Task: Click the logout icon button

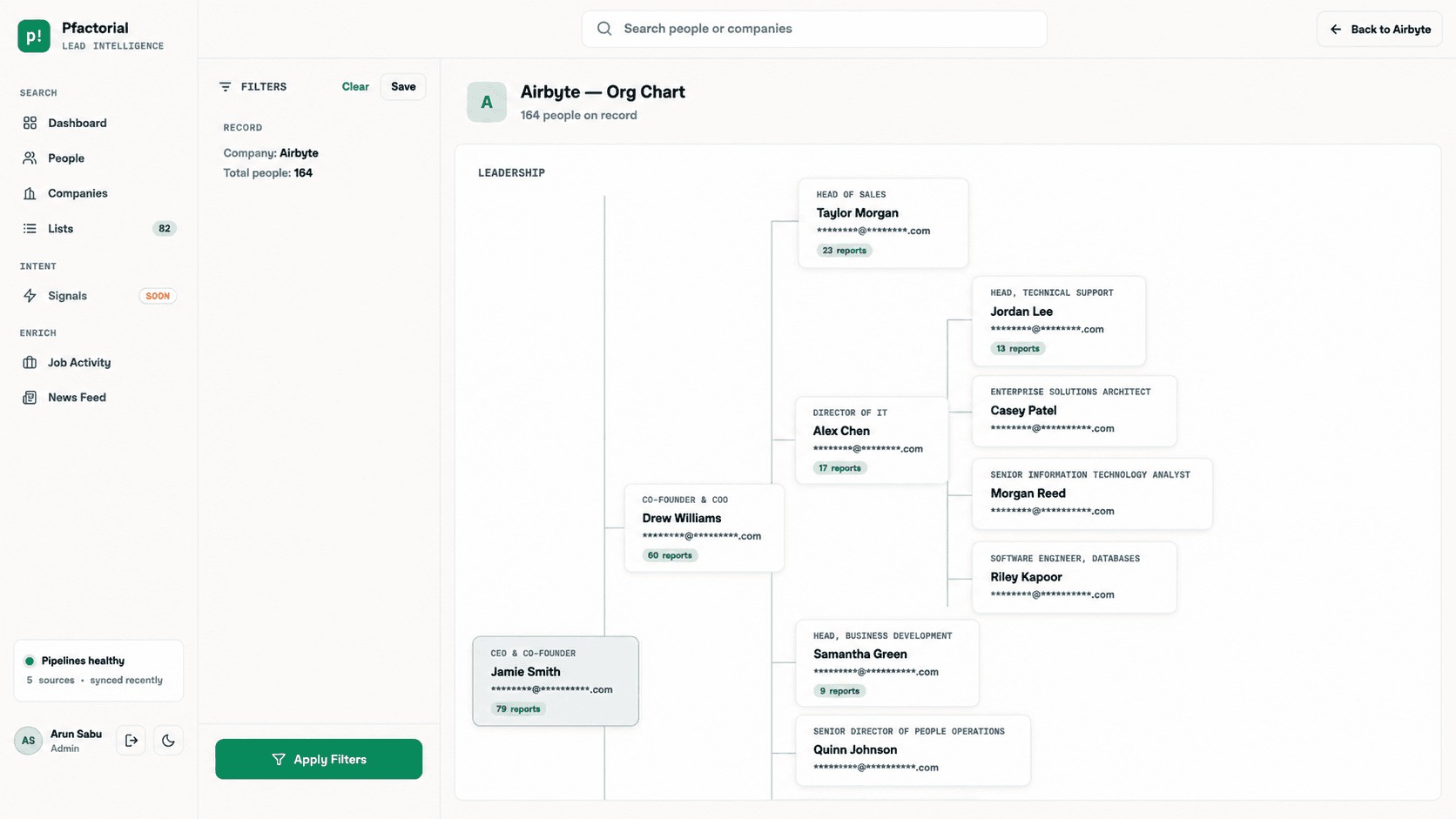Action: pyautogui.click(x=131, y=741)
